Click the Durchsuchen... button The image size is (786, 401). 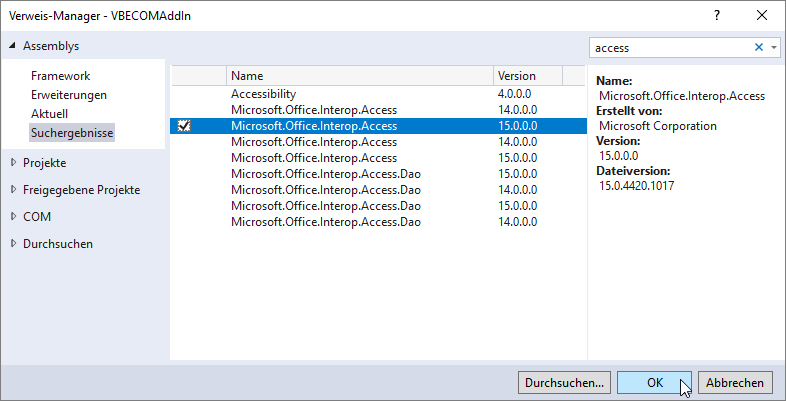(564, 383)
